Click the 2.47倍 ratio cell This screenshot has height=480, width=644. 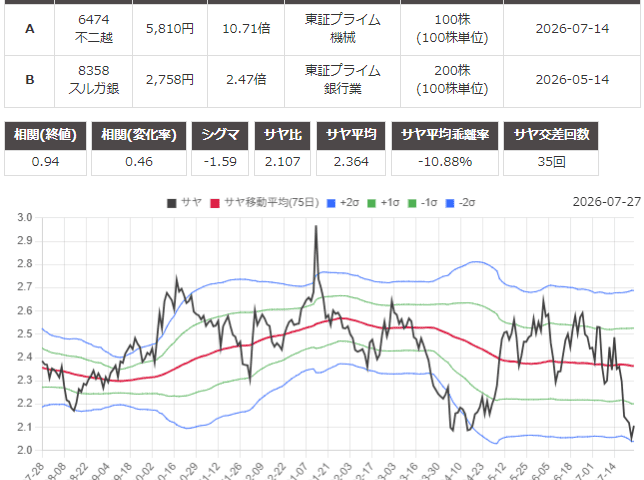[x=246, y=80]
